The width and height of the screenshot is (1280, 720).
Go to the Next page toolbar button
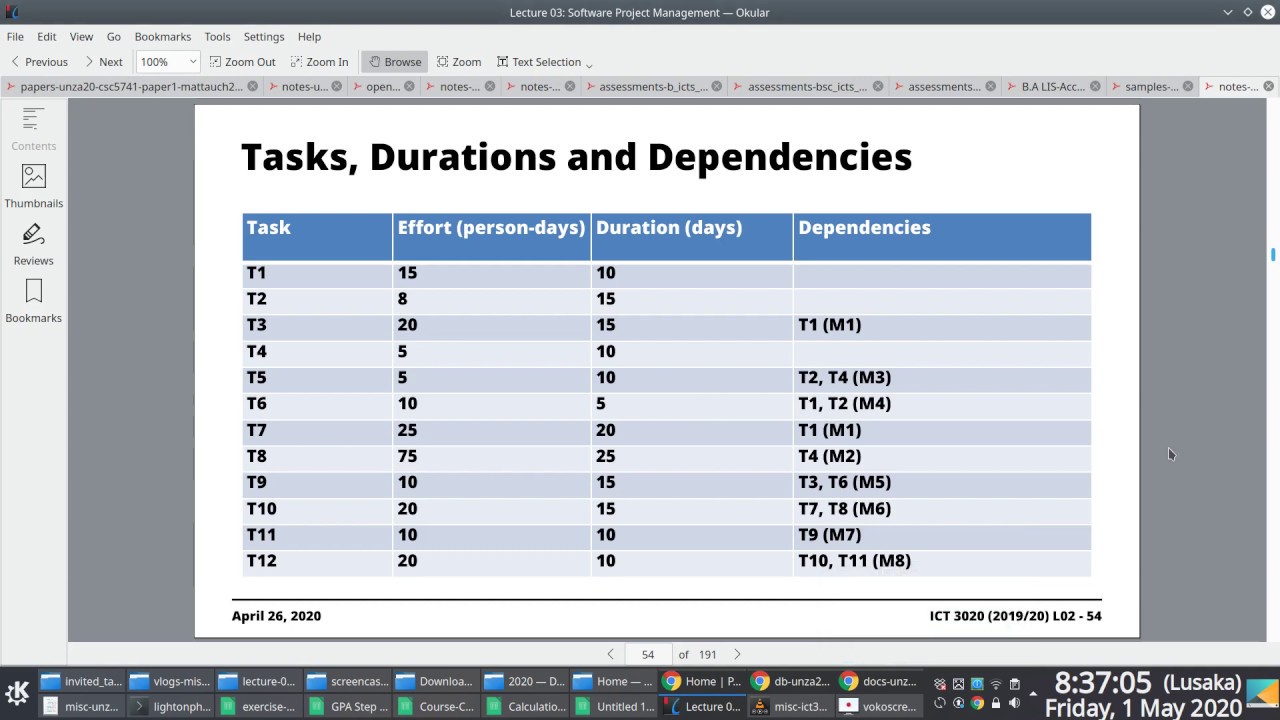(103, 62)
